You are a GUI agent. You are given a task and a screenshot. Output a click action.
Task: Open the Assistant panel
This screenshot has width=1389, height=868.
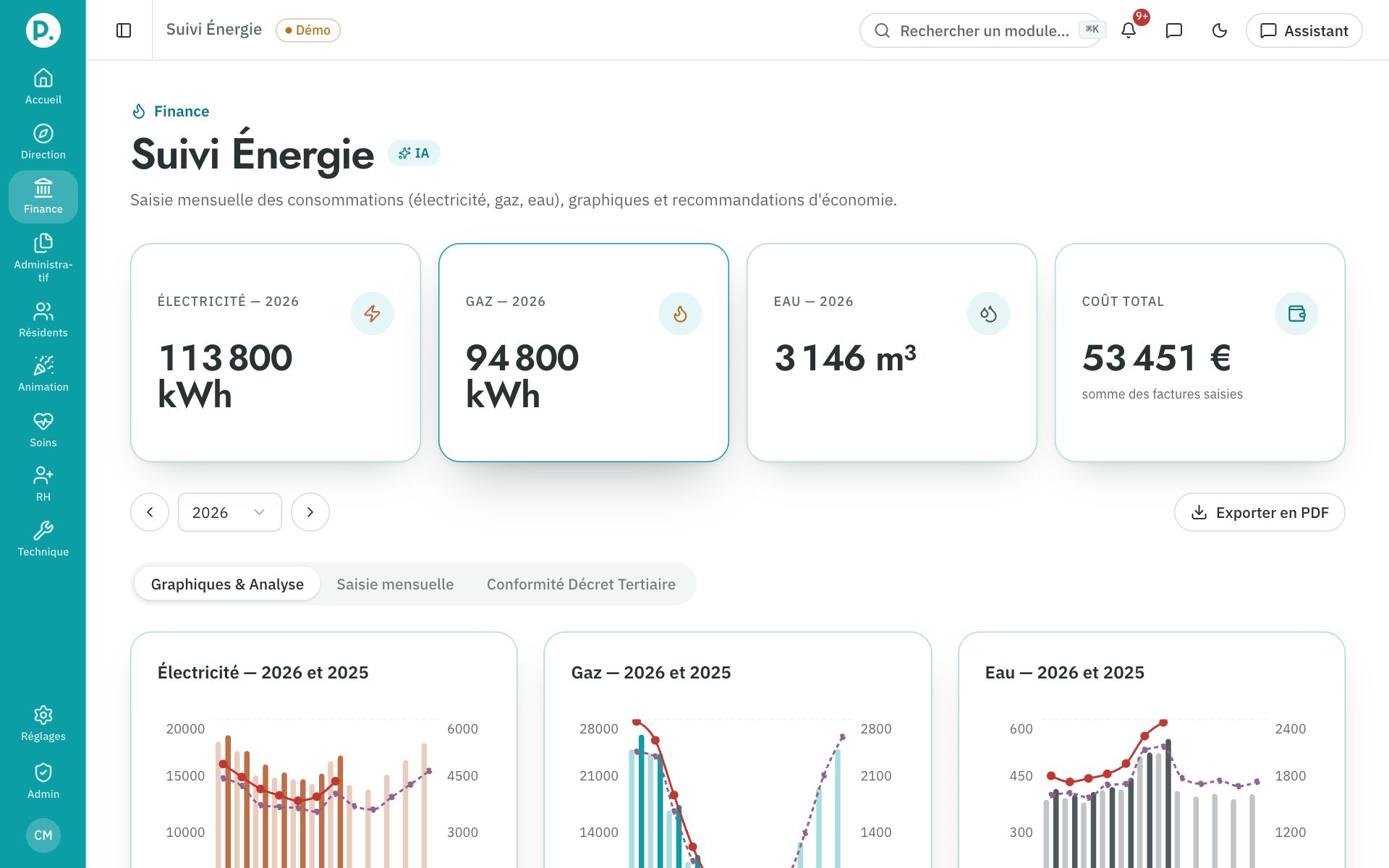click(x=1304, y=30)
